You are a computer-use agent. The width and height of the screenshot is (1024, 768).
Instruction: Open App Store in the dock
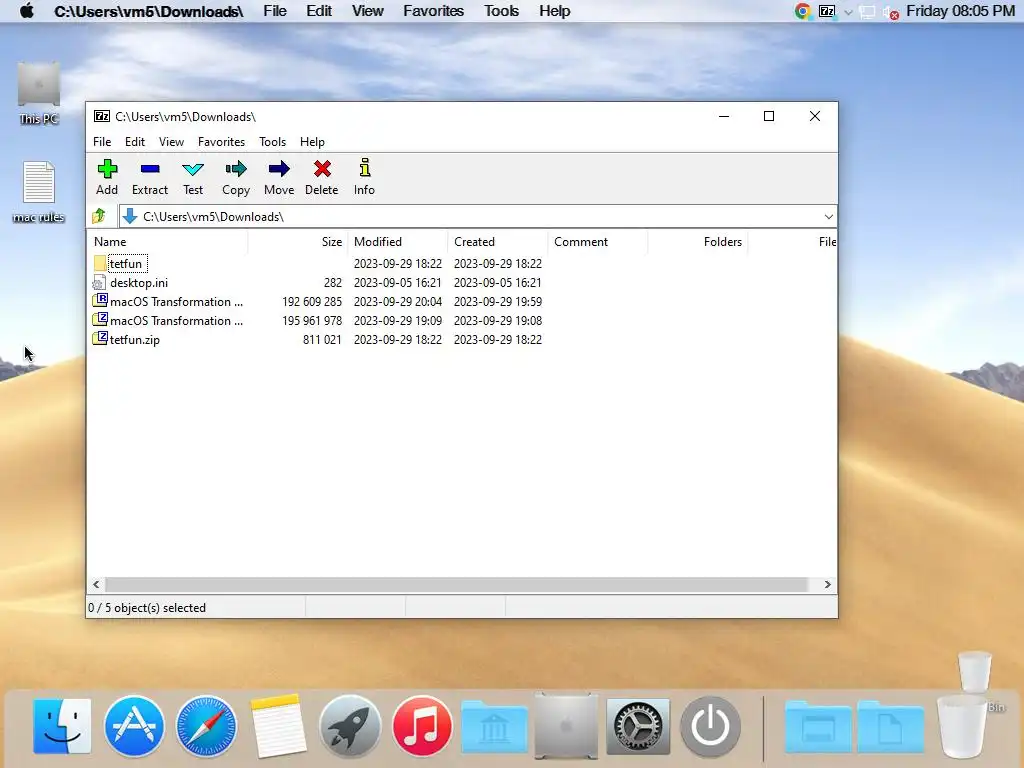pyautogui.click(x=134, y=726)
